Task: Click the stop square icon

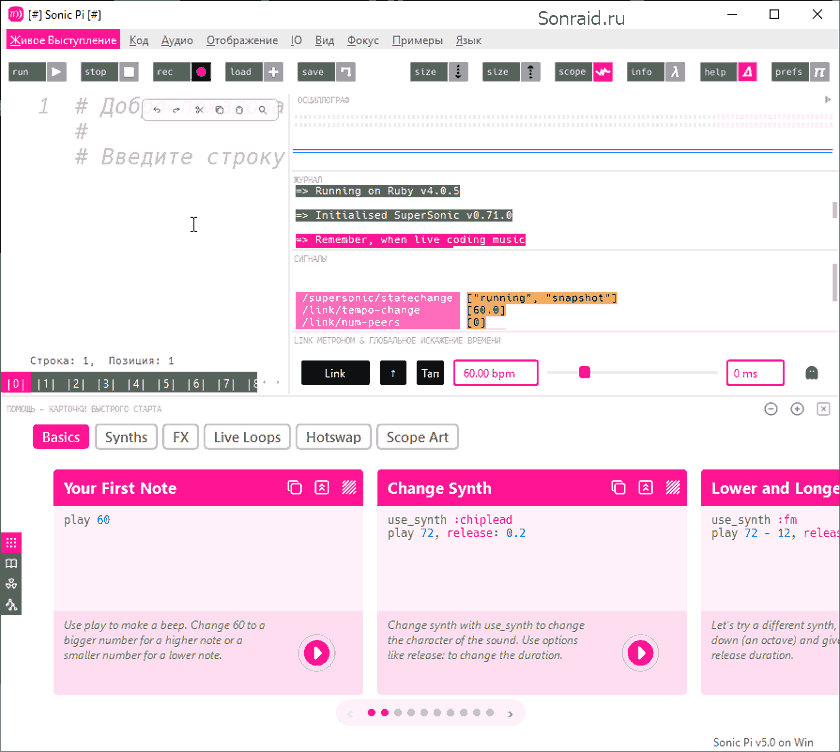Action: click(129, 72)
